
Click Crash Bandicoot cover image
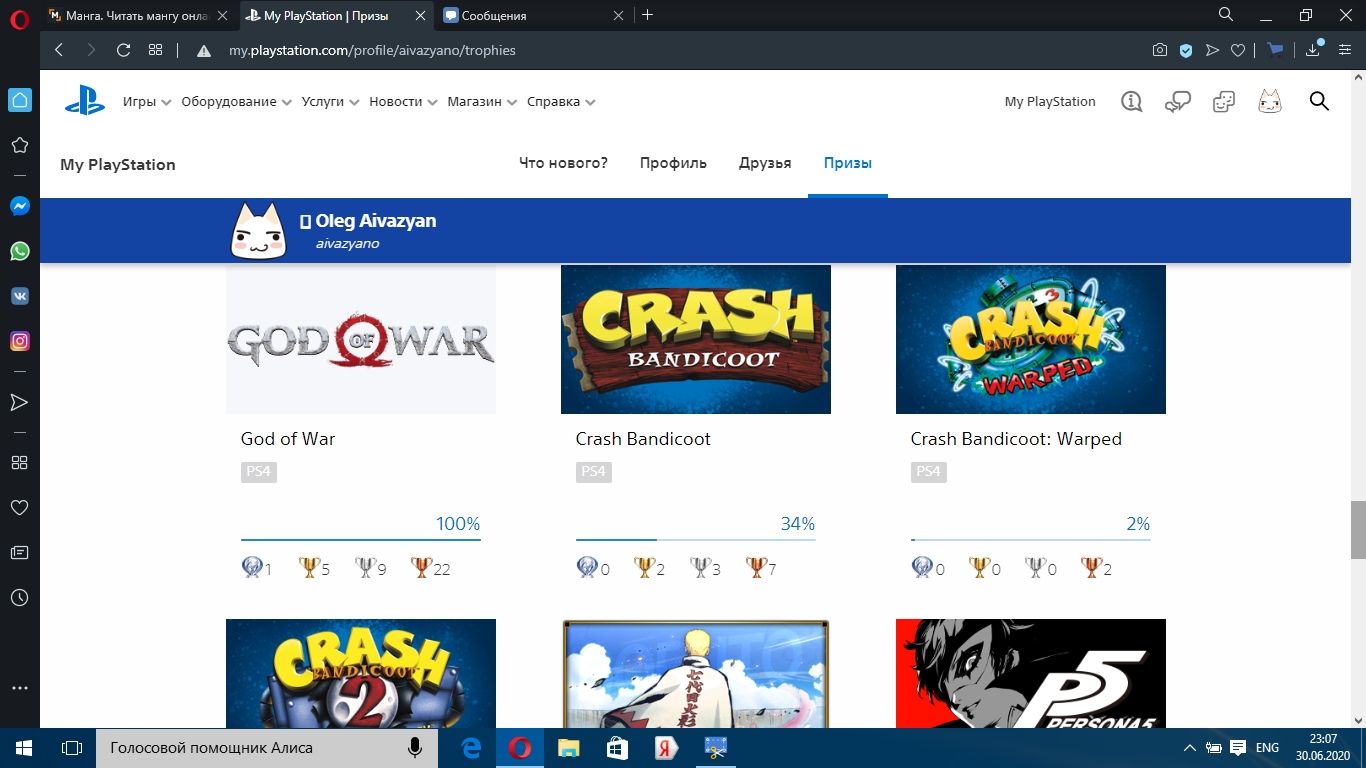pos(696,339)
